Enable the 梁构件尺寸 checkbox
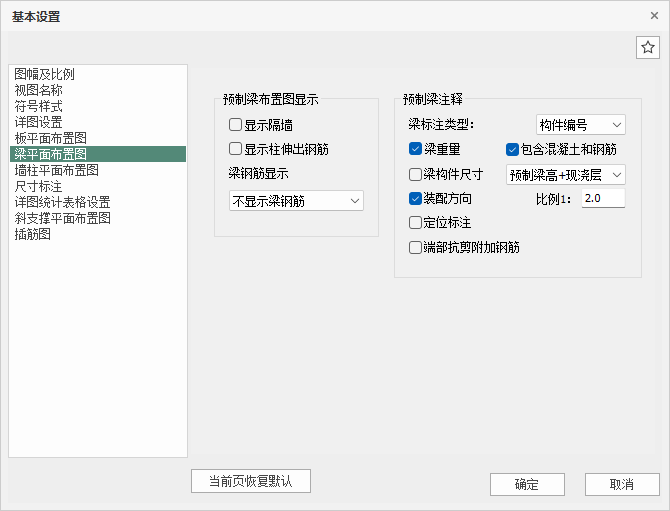 (x=416, y=174)
